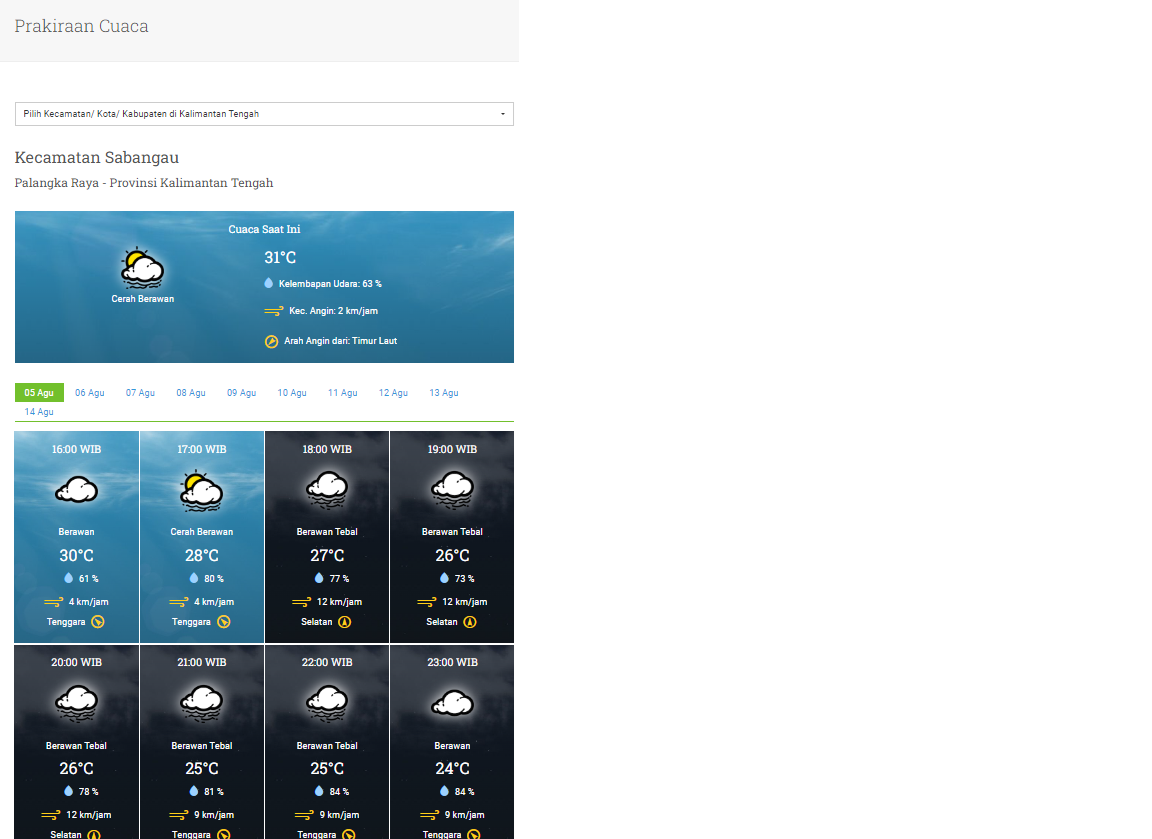Click the Prakiraan Cuaca page title

click(x=82, y=26)
